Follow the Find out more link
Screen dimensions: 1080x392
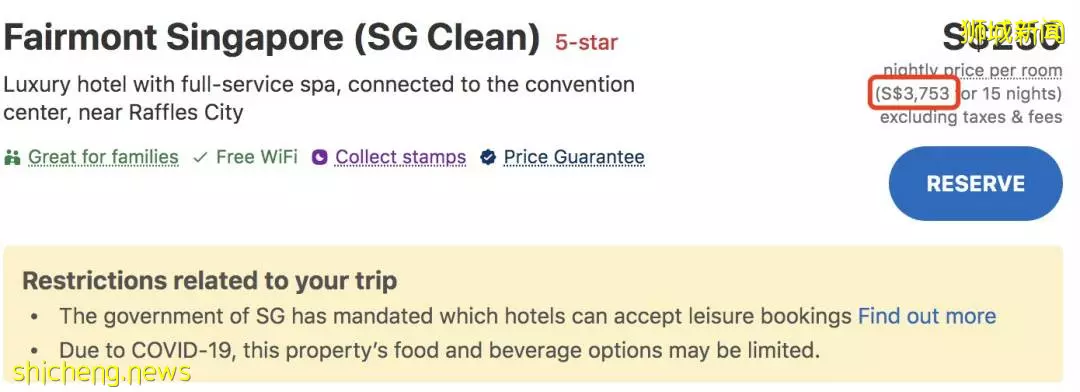[x=926, y=316]
